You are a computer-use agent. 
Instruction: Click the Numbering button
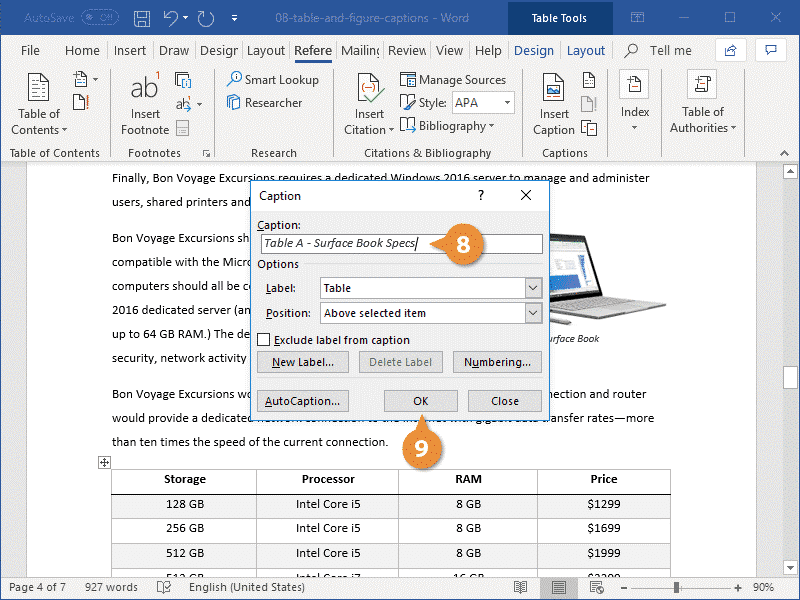(x=497, y=362)
